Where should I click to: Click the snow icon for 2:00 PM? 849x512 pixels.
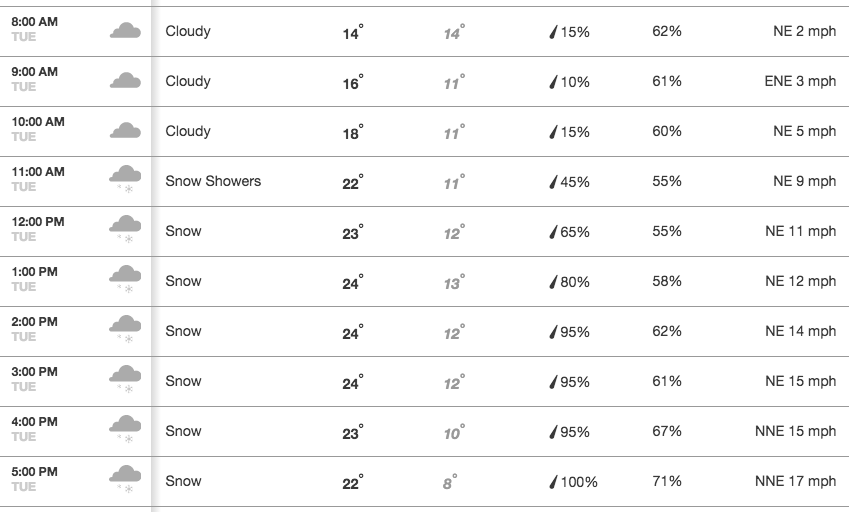[125, 330]
